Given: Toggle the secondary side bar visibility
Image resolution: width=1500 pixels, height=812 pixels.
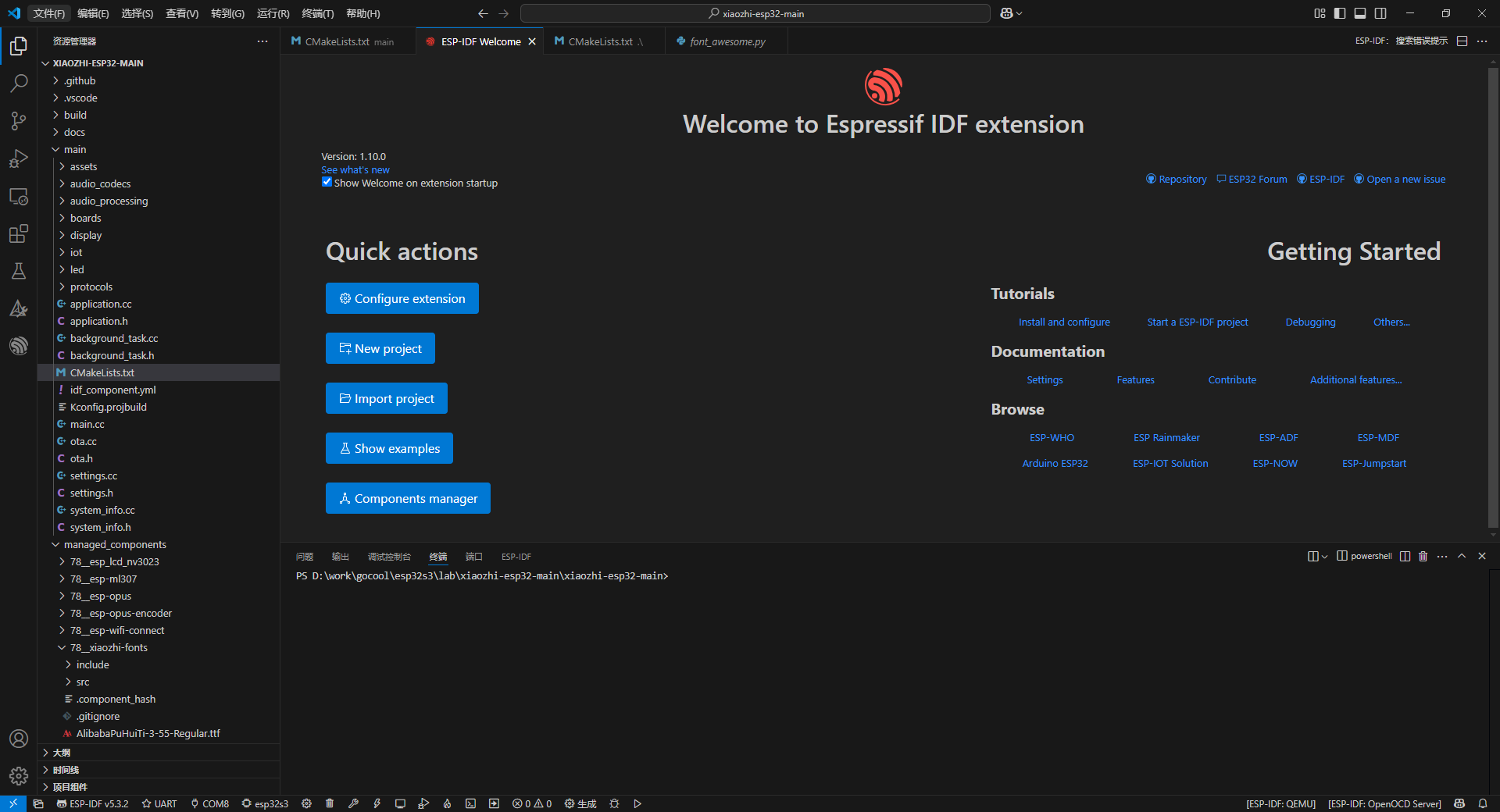Looking at the screenshot, I should [x=1380, y=13].
